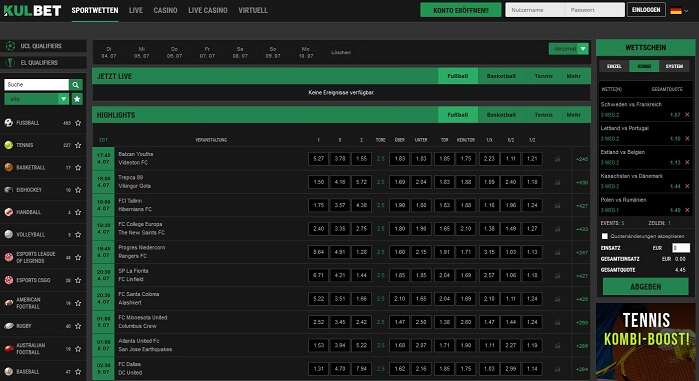The width and height of the screenshot is (699, 381).
Task: Remove Kasachstan vs Dänemark from bet slip
Action: [x=687, y=186]
